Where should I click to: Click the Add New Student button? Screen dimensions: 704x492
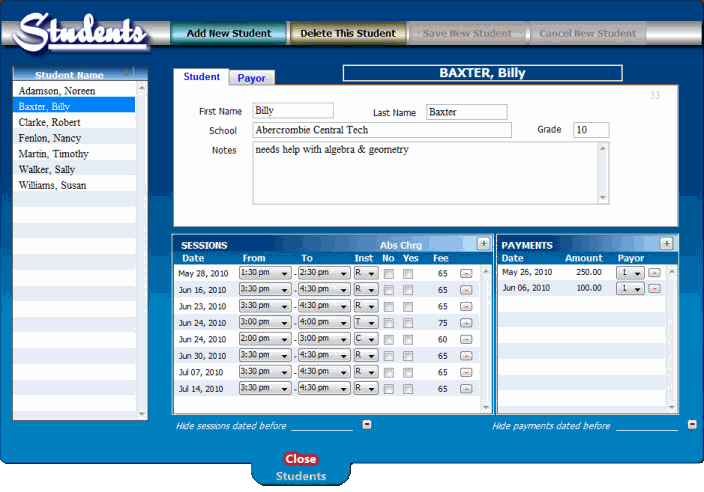[x=228, y=33]
